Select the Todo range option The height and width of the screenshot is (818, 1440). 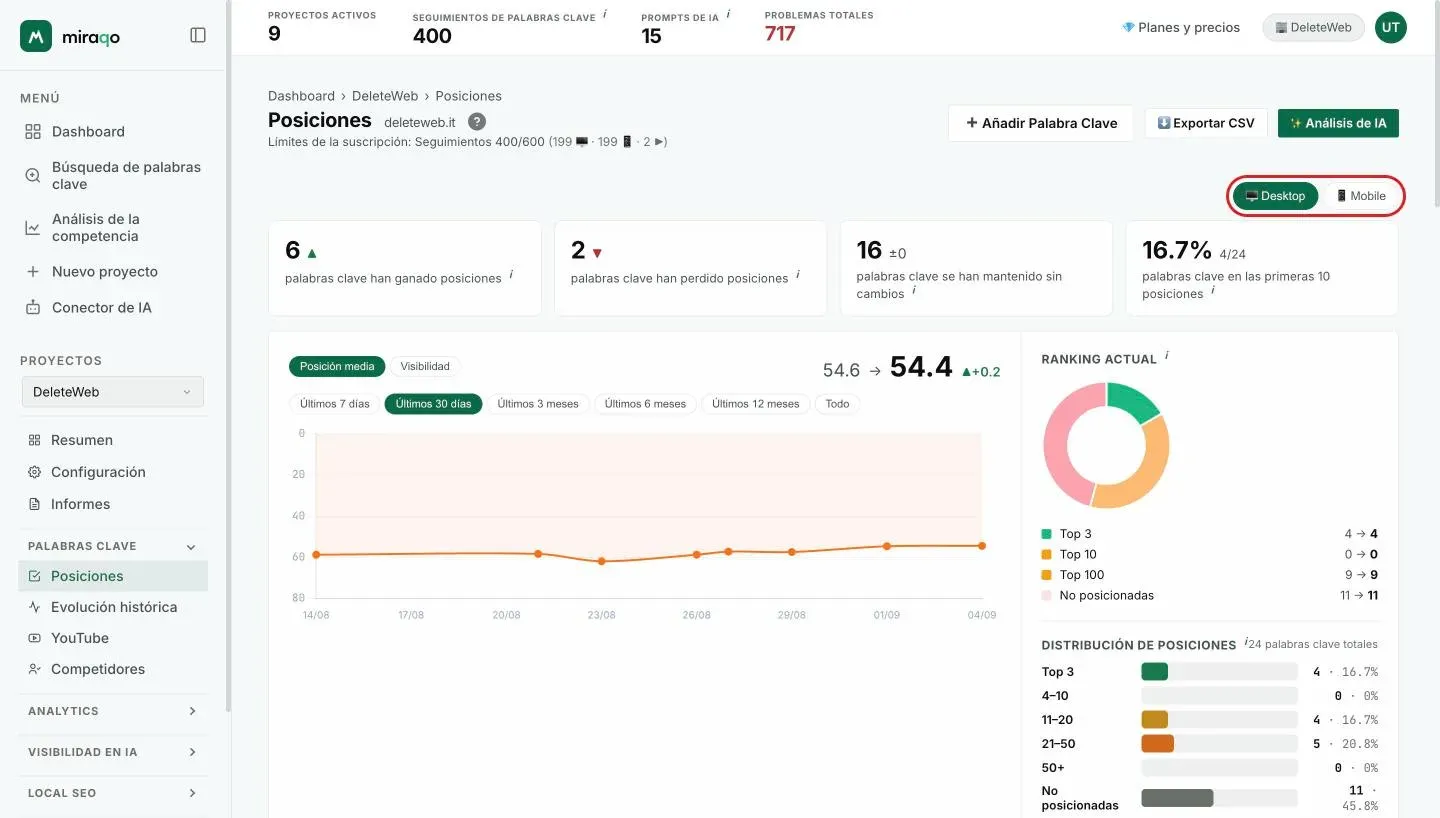point(837,404)
